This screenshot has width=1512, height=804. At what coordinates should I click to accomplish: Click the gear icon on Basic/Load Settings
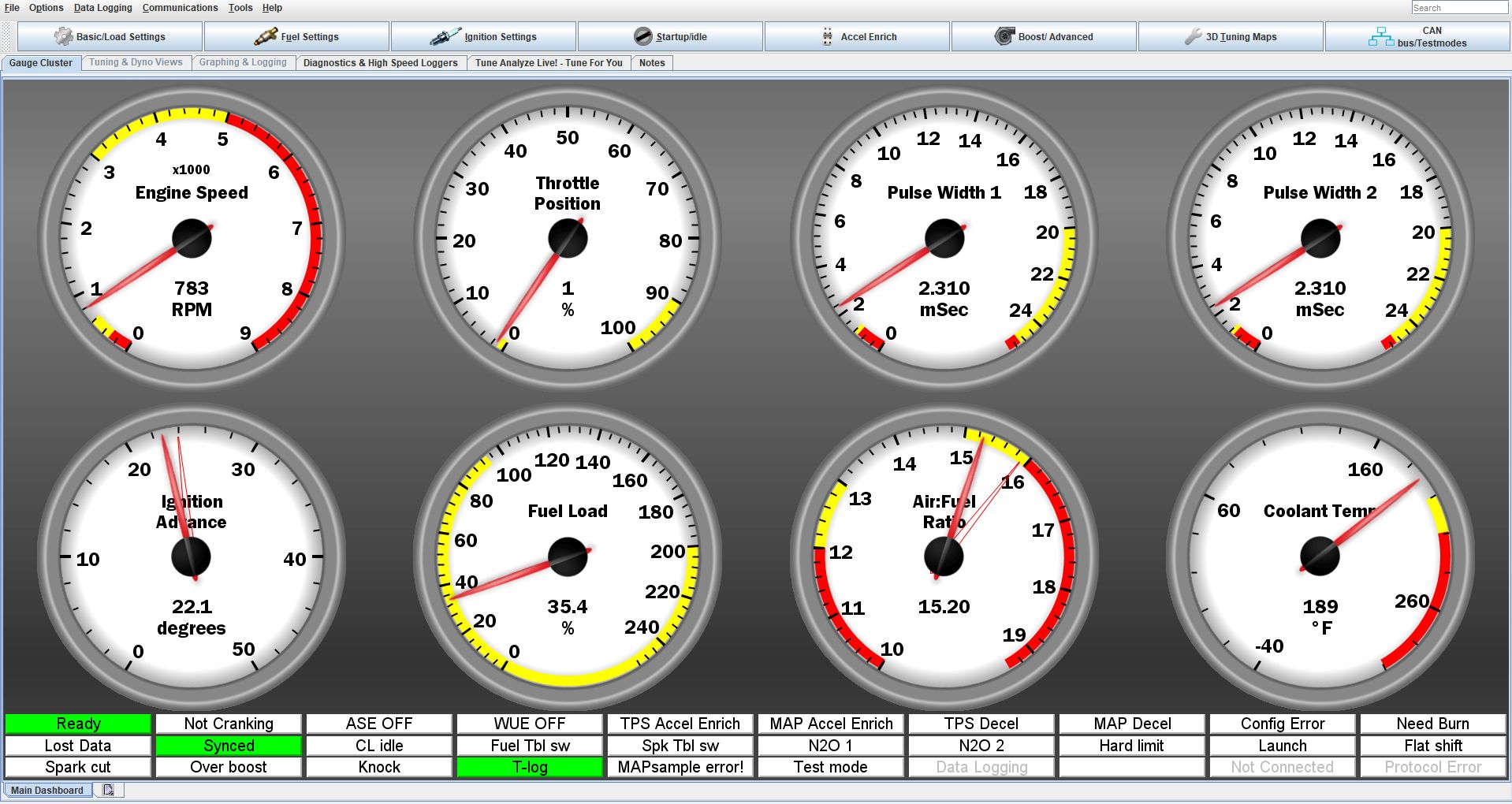point(63,36)
